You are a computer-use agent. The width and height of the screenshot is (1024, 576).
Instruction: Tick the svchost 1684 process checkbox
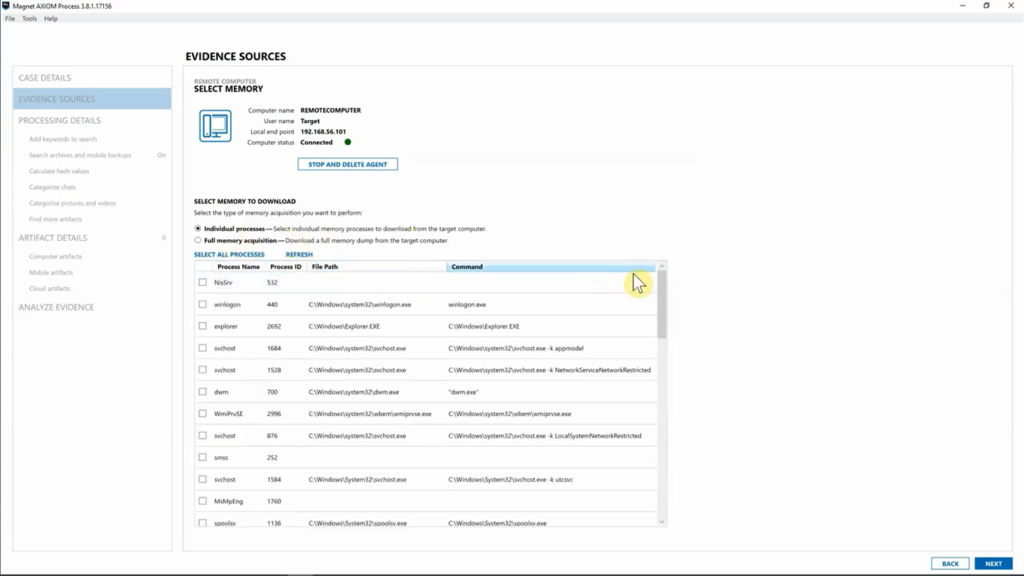tap(202, 348)
